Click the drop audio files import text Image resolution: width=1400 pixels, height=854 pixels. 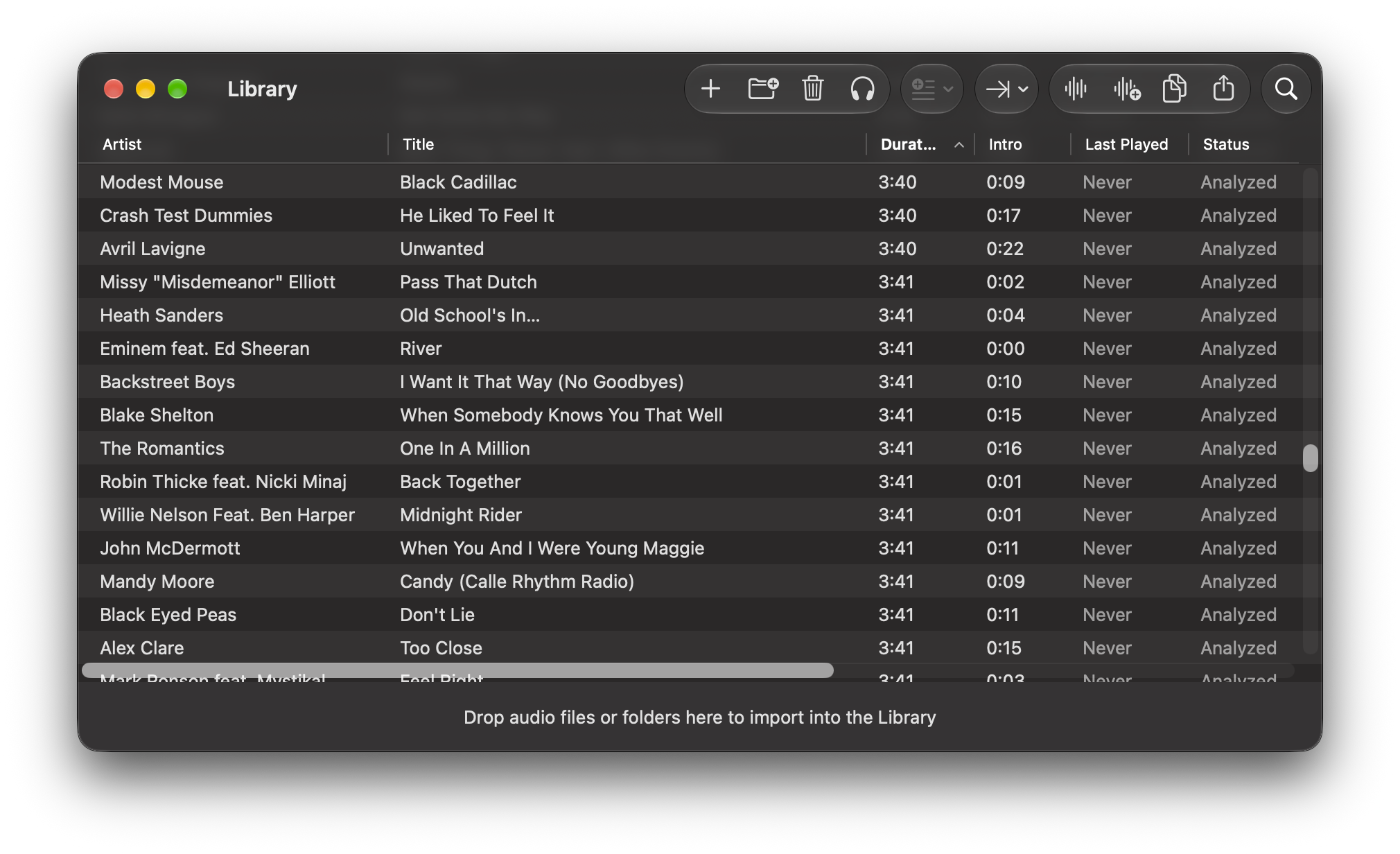point(699,717)
